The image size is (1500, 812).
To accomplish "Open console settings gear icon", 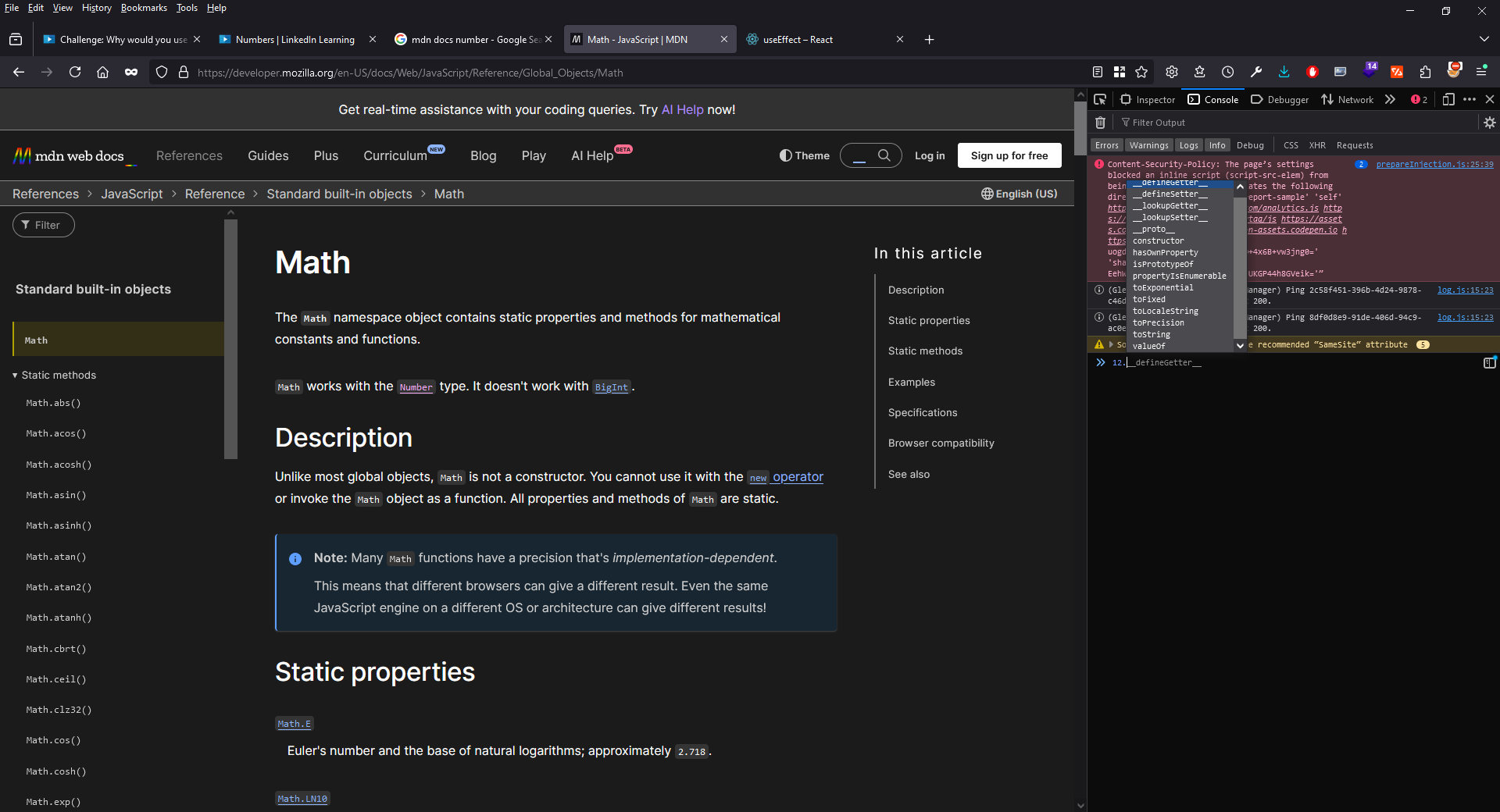I will click(1490, 123).
